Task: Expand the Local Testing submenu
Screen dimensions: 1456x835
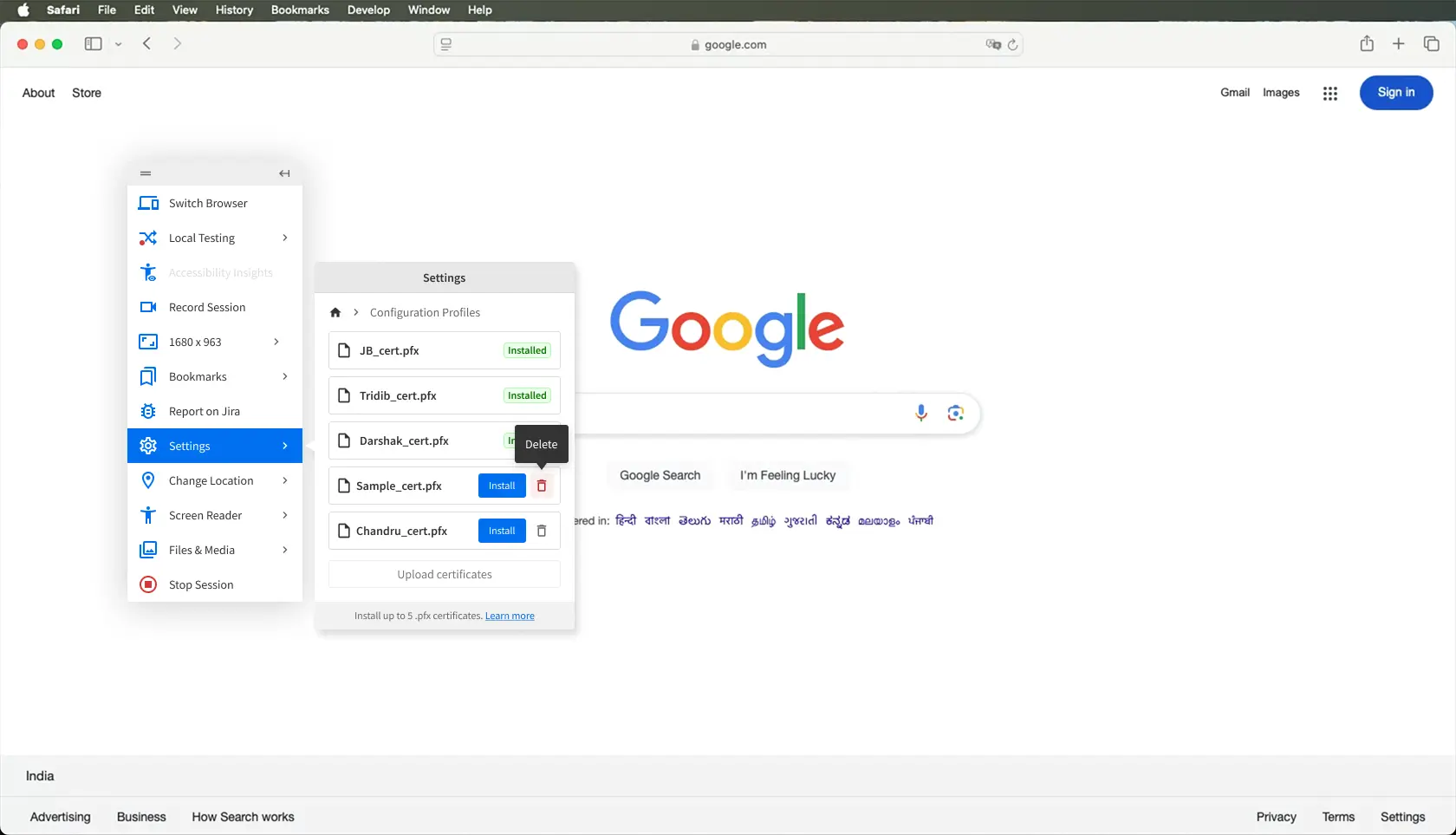Action: tap(284, 238)
